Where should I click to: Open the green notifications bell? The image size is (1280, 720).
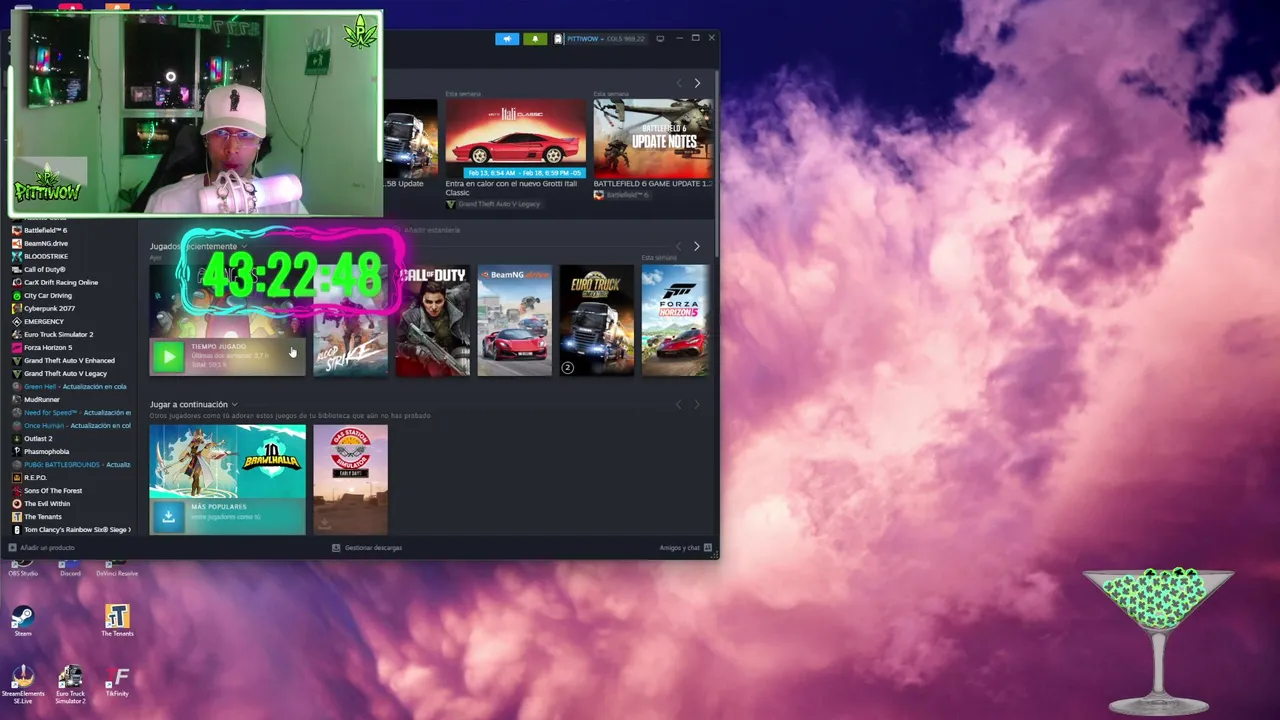(x=534, y=39)
